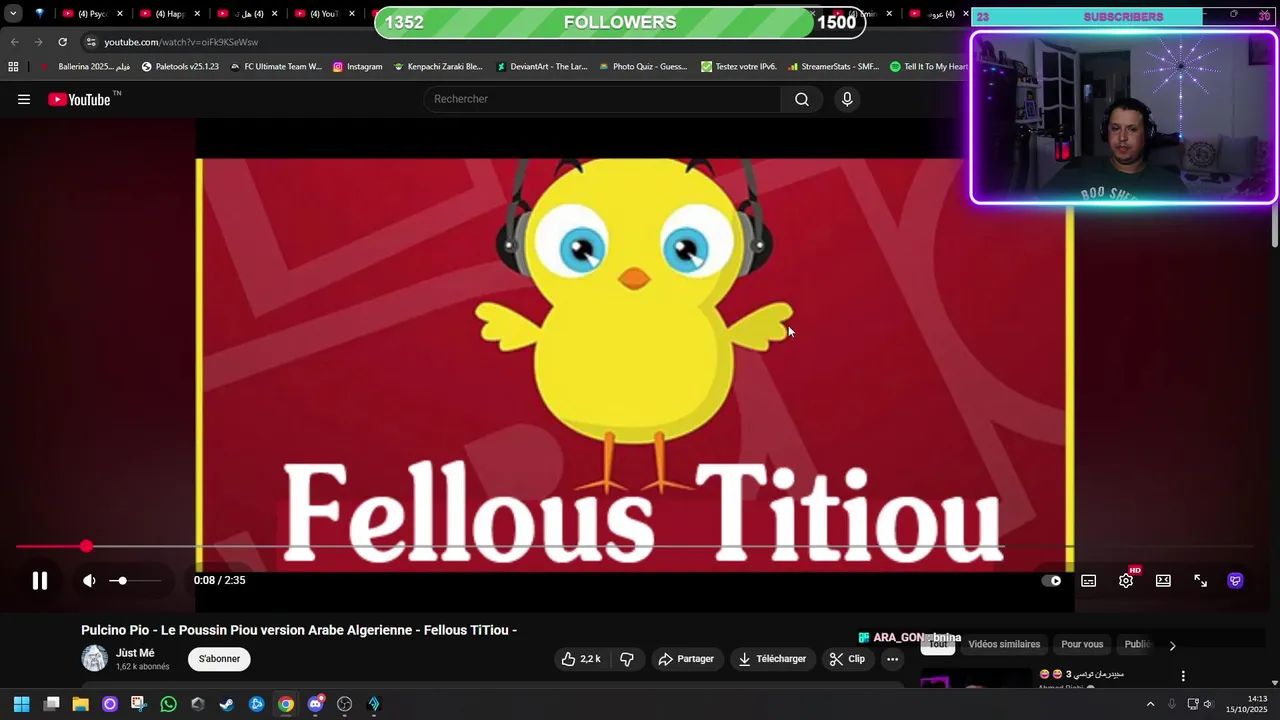This screenshot has width=1280, height=720.
Task: Adjust the player volume slider
Action: (135, 580)
